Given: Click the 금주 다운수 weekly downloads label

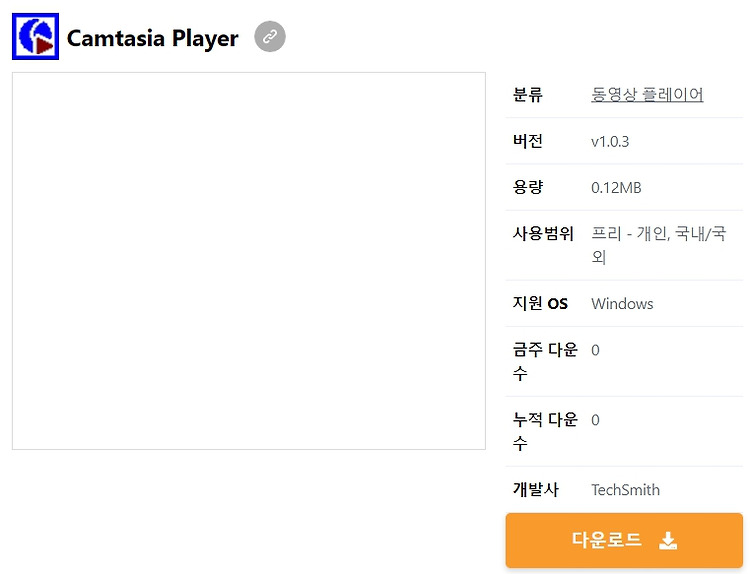Looking at the screenshot, I should click(x=545, y=361).
